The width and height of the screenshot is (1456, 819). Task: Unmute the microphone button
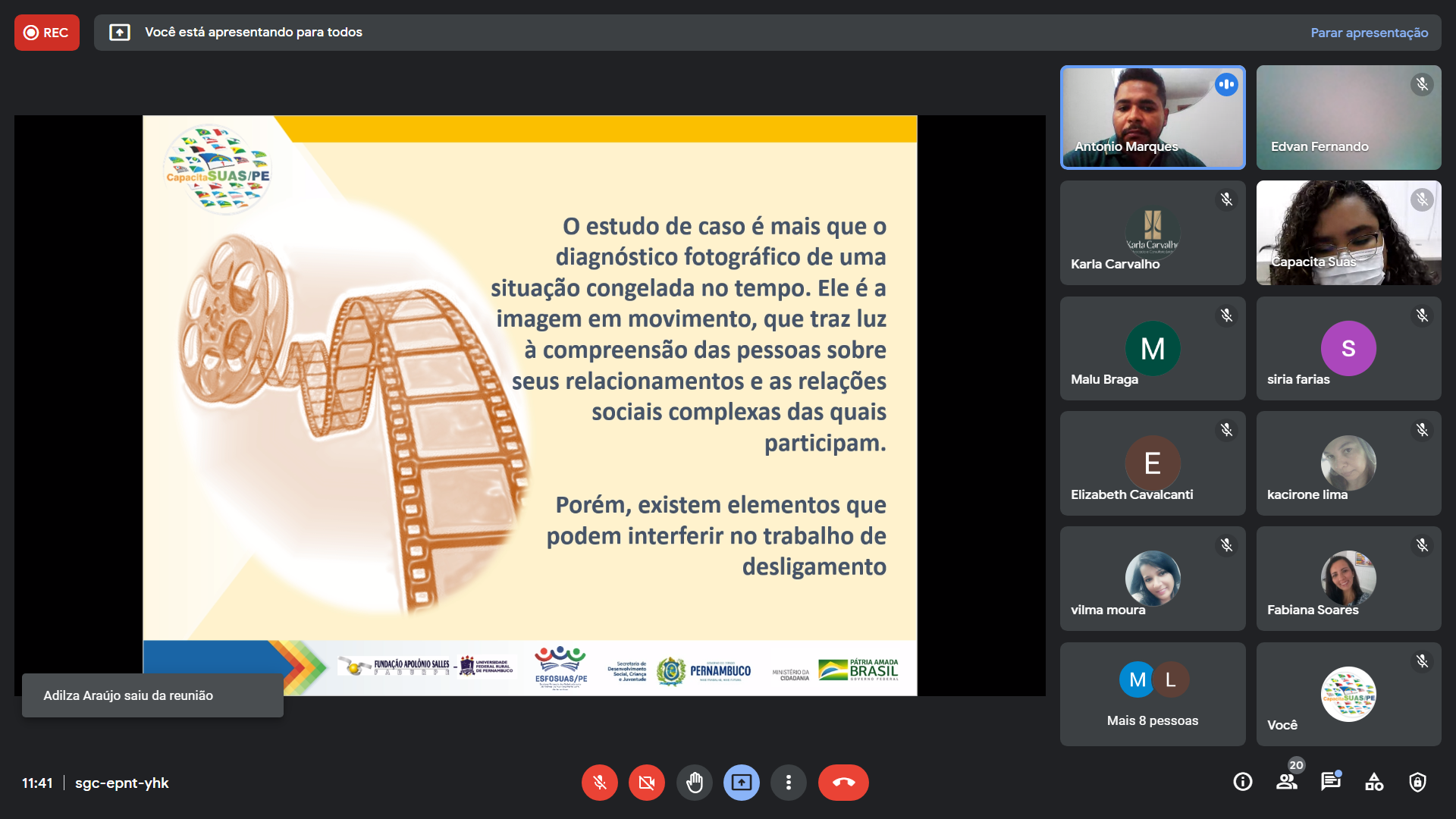pyautogui.click(x=599, y=783)
